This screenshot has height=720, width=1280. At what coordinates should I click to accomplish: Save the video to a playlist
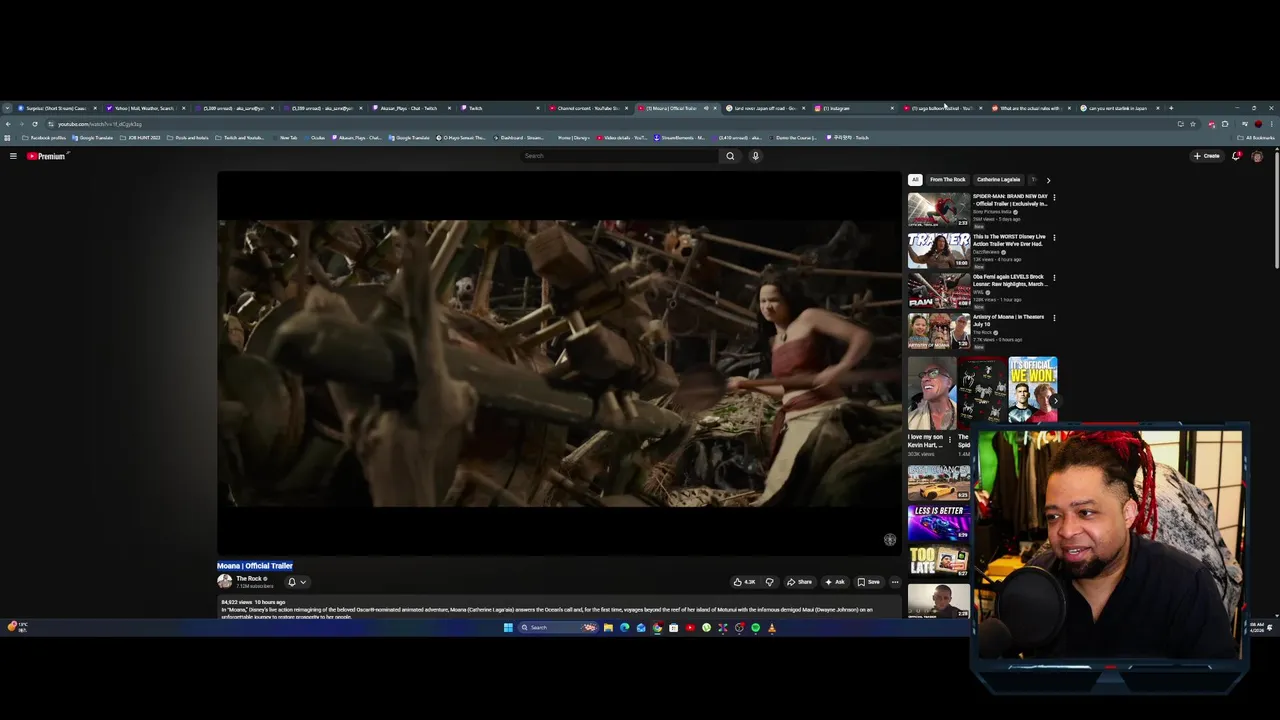point(868,582)
